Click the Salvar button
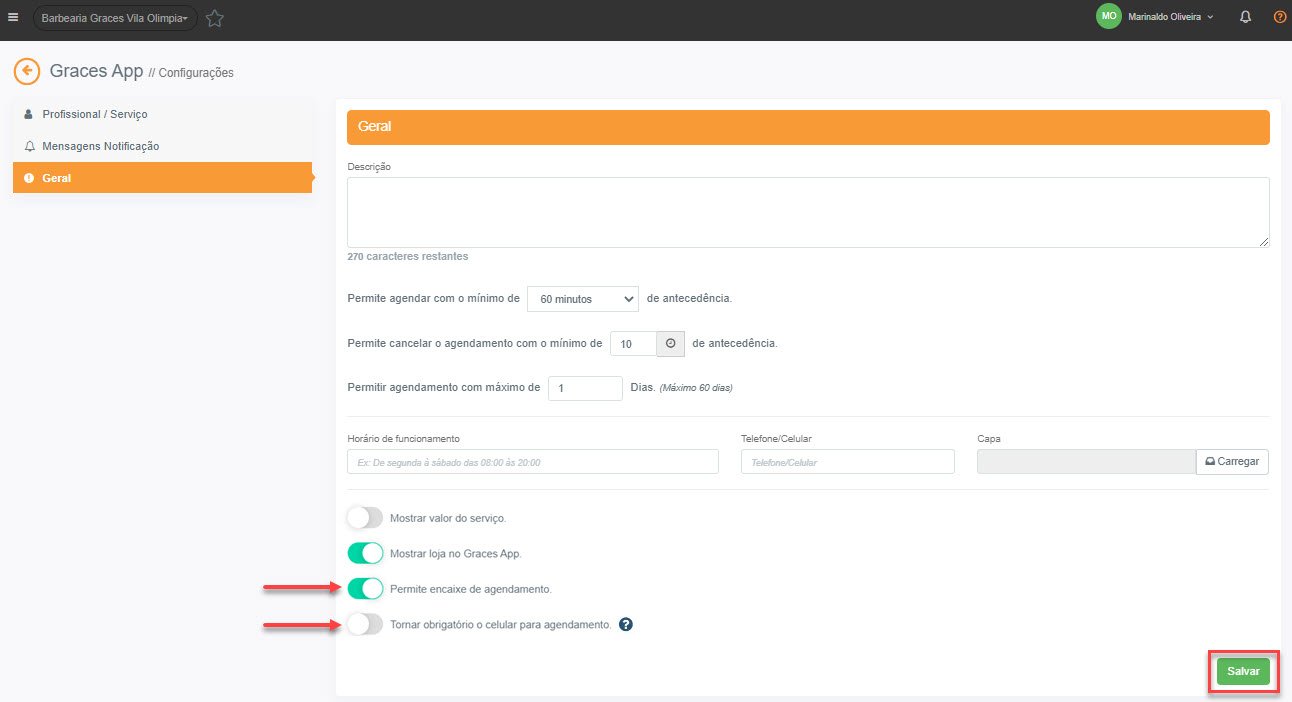This screenshot has width=1292, height=702. coord(1243,672)
